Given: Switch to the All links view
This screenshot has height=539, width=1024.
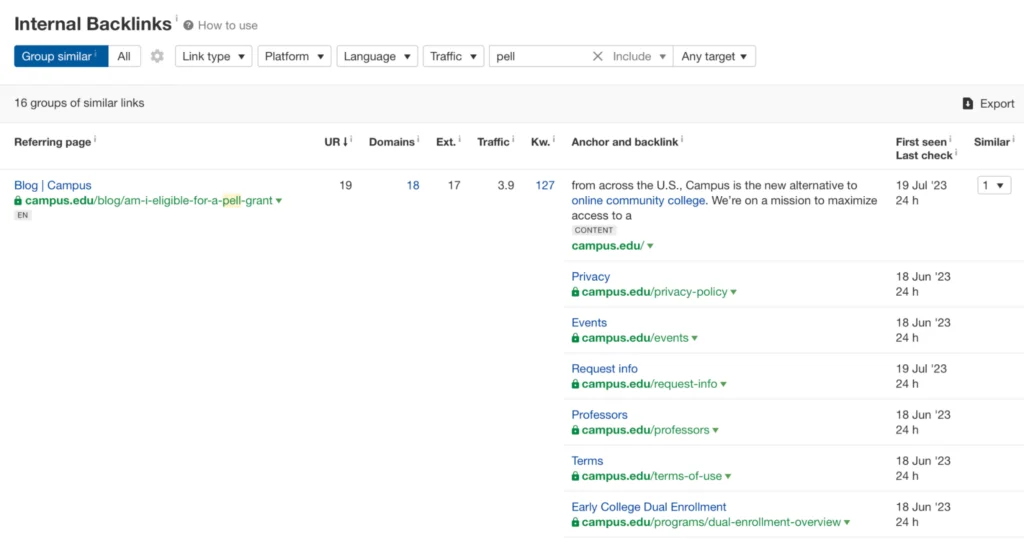Looking at the screenshot, I should click(124, 56).
